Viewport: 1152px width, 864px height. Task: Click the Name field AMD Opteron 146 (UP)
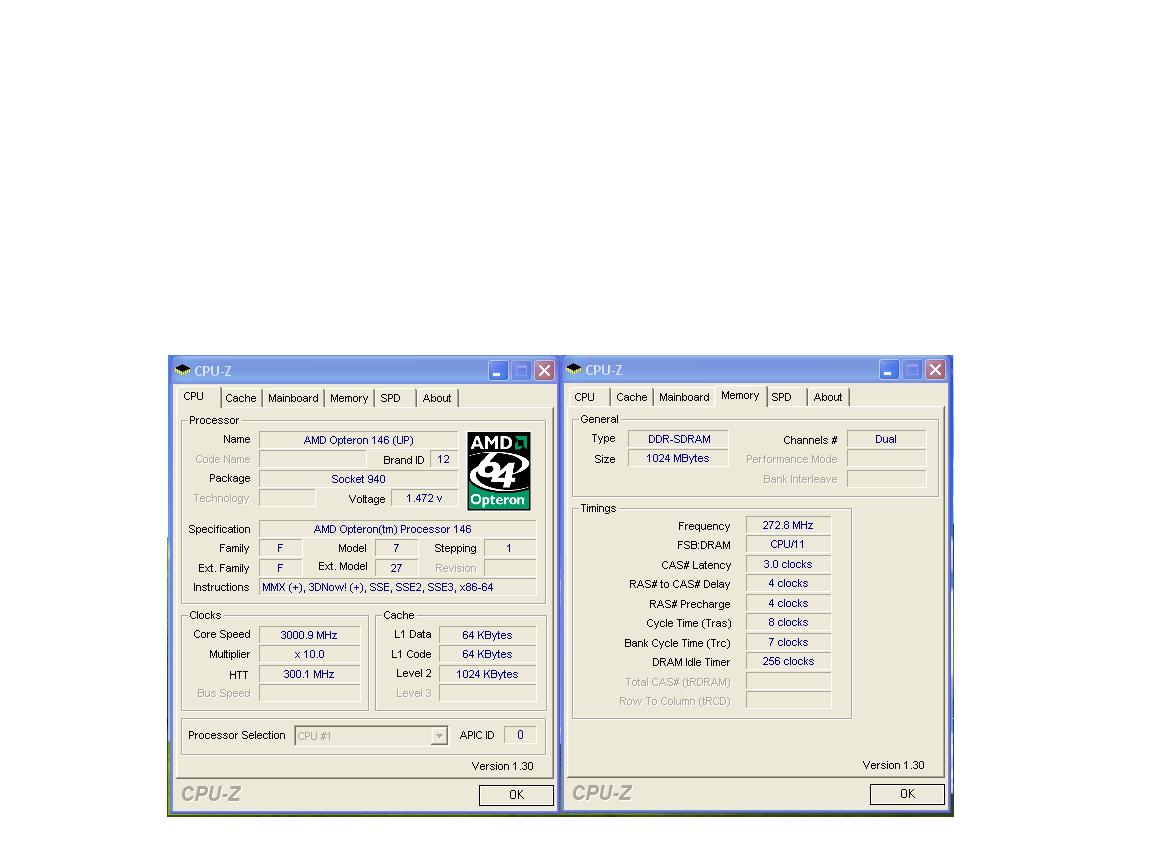[359, 440]
